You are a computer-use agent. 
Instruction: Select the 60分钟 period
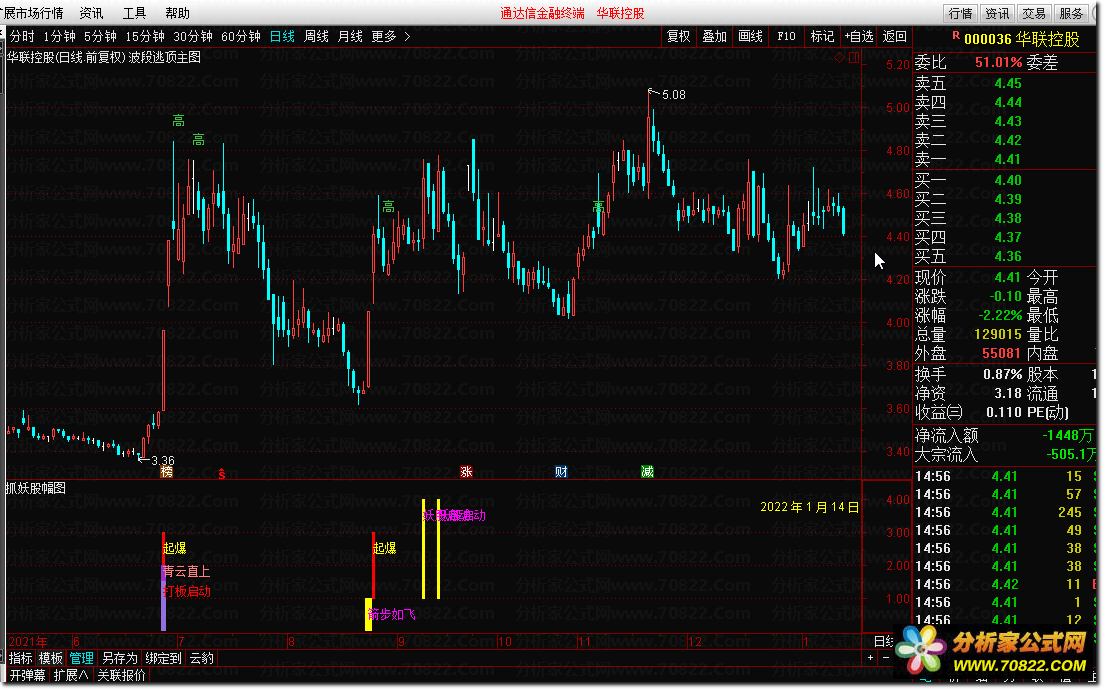click(240, 36)
